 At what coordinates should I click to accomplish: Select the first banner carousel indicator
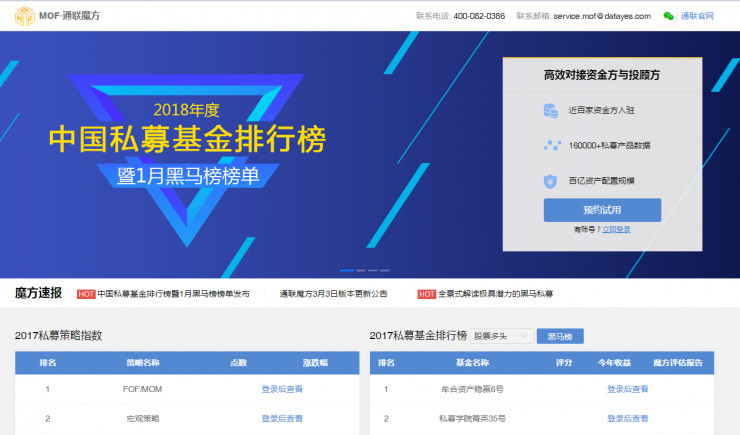(347, 270)
